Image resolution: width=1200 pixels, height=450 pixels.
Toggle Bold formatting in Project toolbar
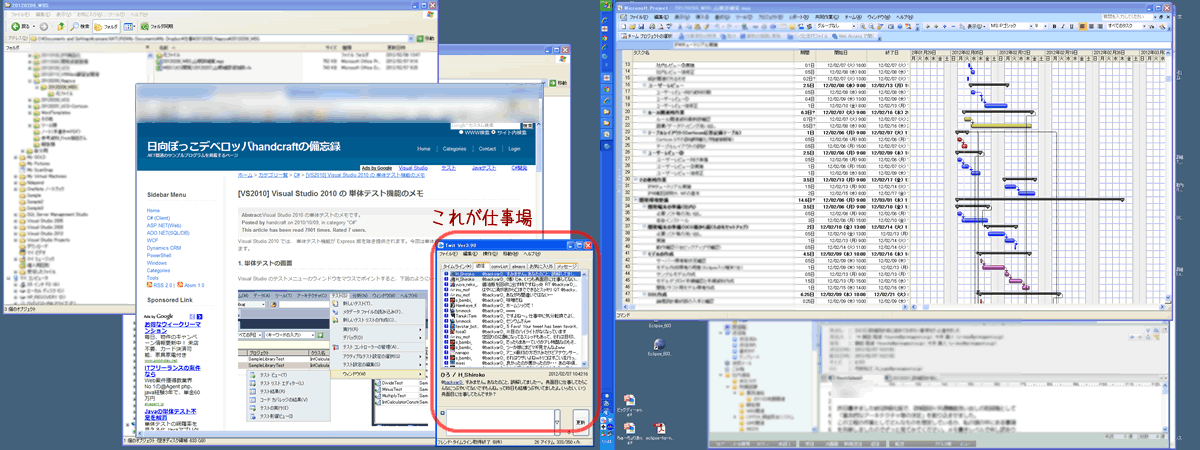click(1054, 26)
